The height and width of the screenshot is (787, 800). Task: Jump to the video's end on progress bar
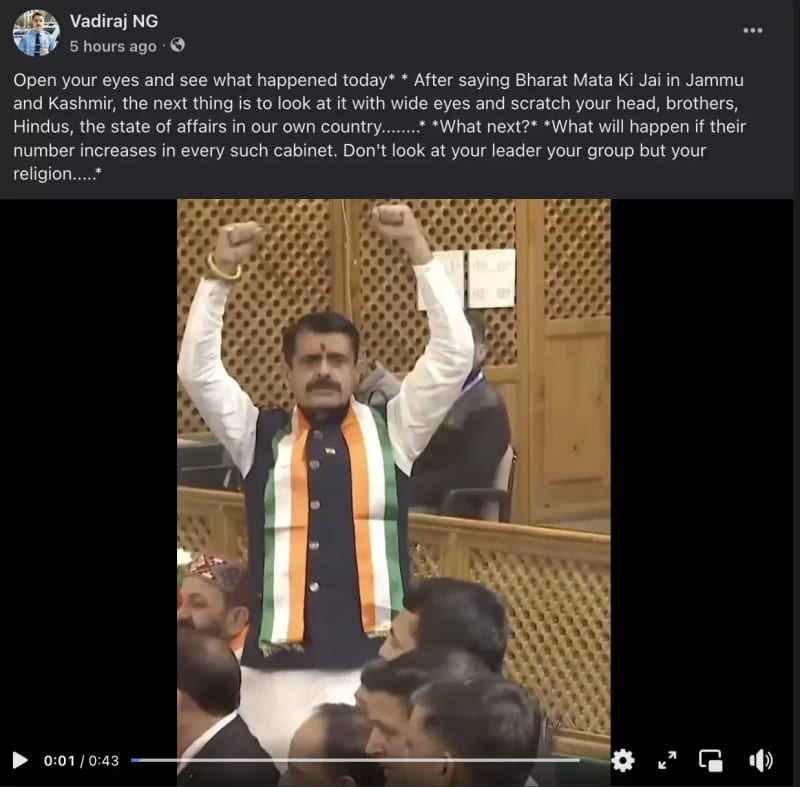579,760
